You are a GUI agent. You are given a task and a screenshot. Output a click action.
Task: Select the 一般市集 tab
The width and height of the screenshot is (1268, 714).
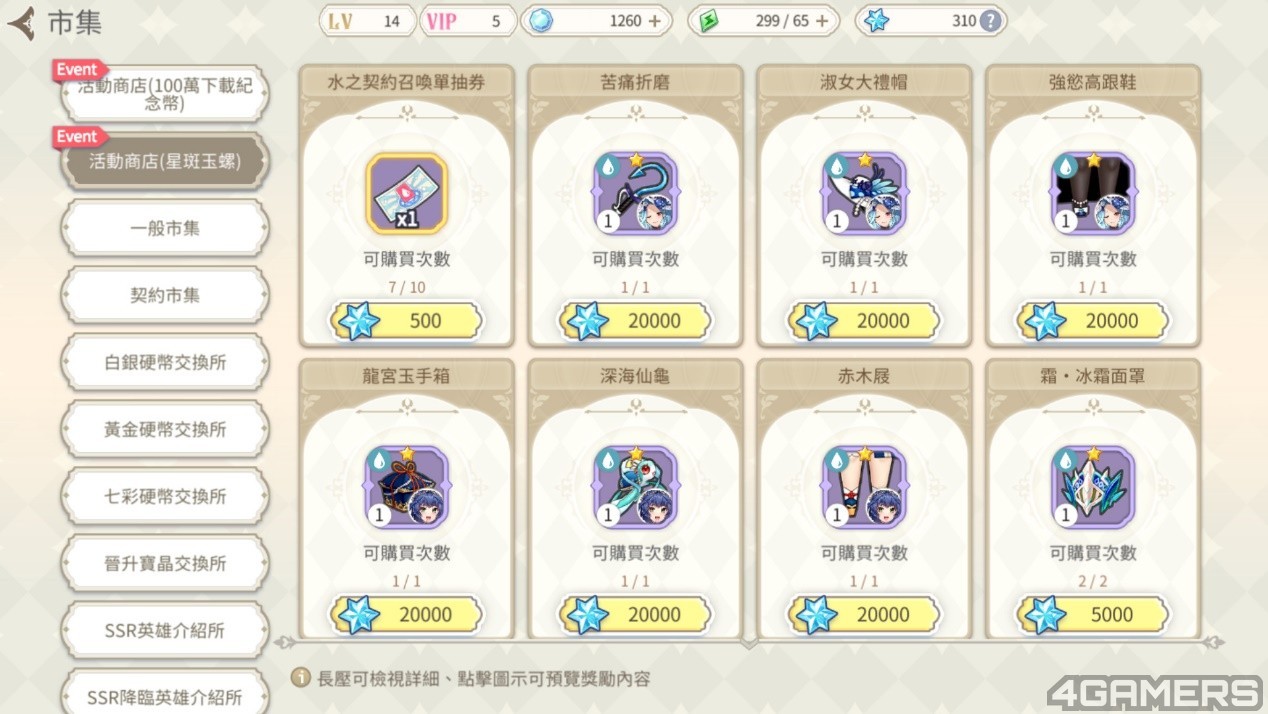pyautogui.click(x=165, y=228)
